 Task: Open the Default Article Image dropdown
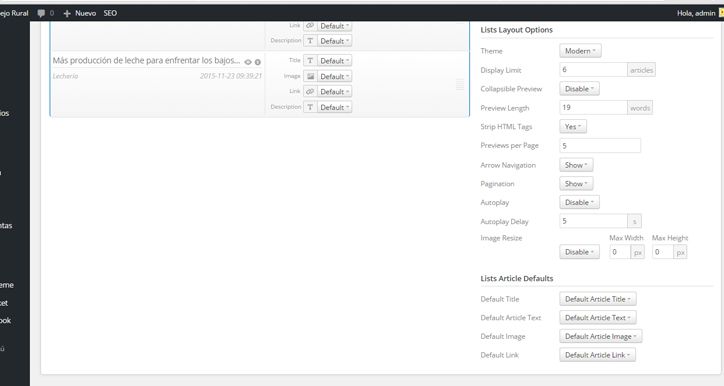pyautogui.click(x=600, y=337)
